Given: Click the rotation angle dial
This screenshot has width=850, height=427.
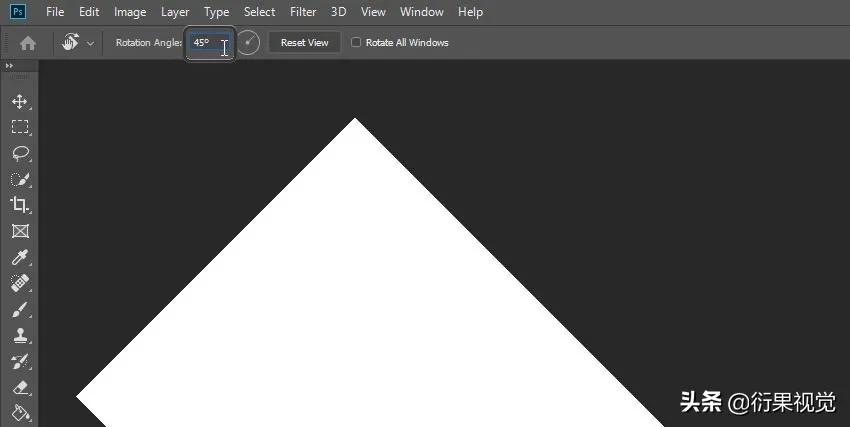Looking at the screenshot, I should click(248, 43).
